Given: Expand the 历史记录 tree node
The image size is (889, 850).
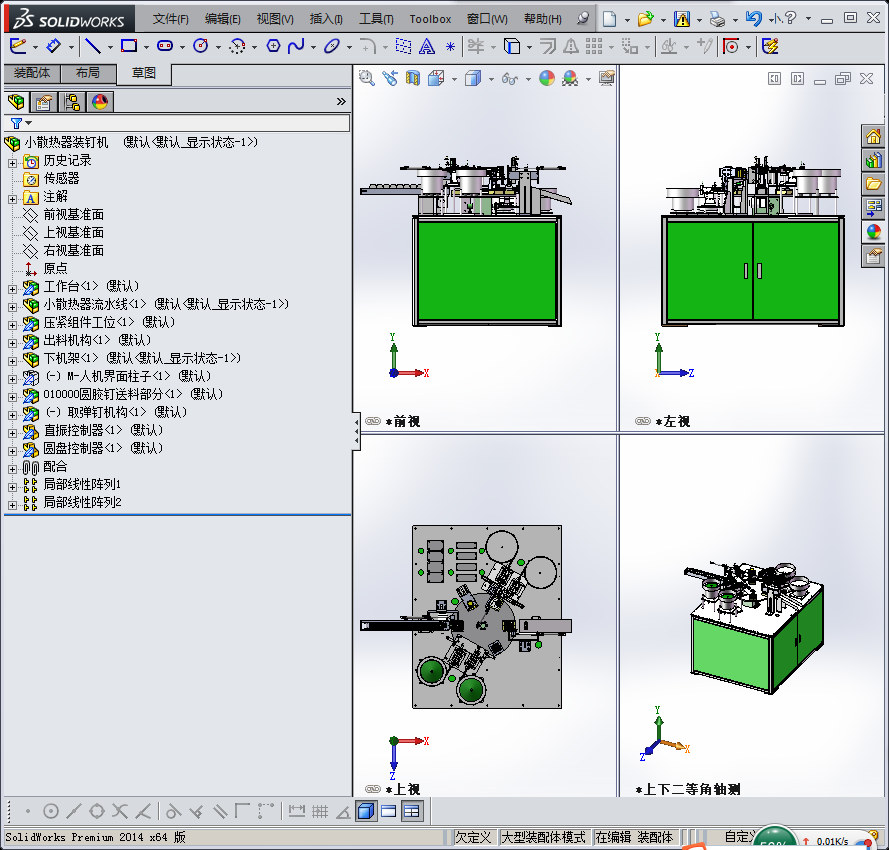Looking at the screenshot, I should pos(12,163).
